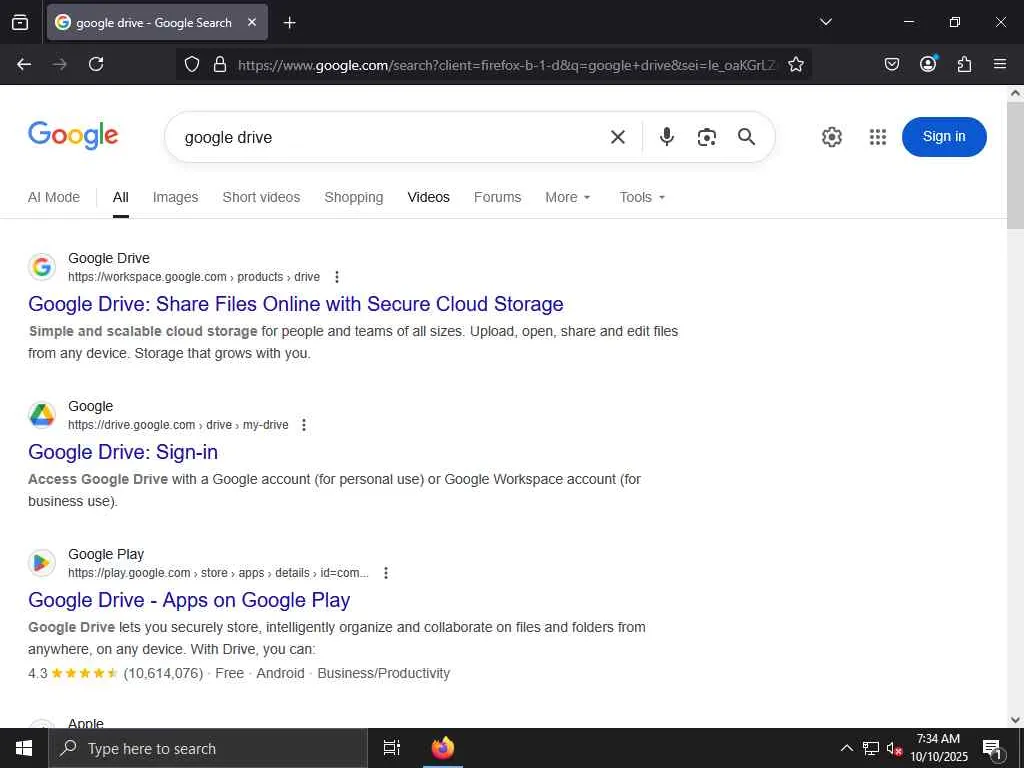
Task: Switch to Short videos results
Action: (x=261, y=197)
